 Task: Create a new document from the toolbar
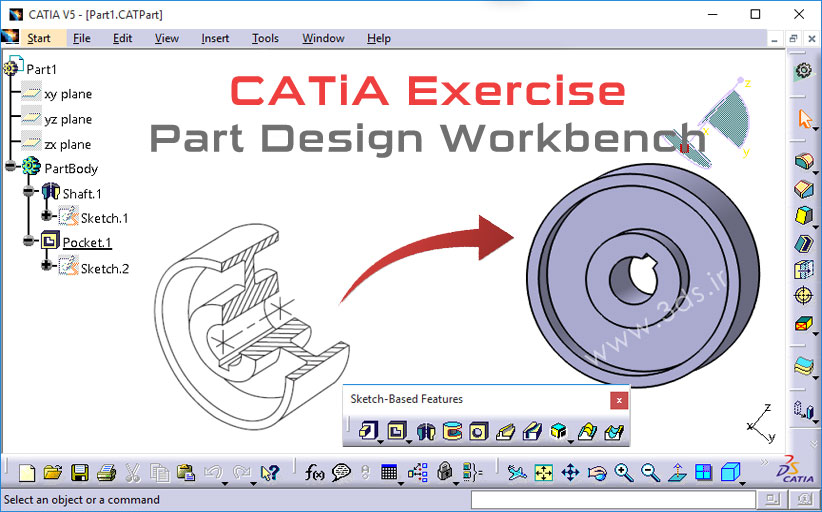[27, 473]
